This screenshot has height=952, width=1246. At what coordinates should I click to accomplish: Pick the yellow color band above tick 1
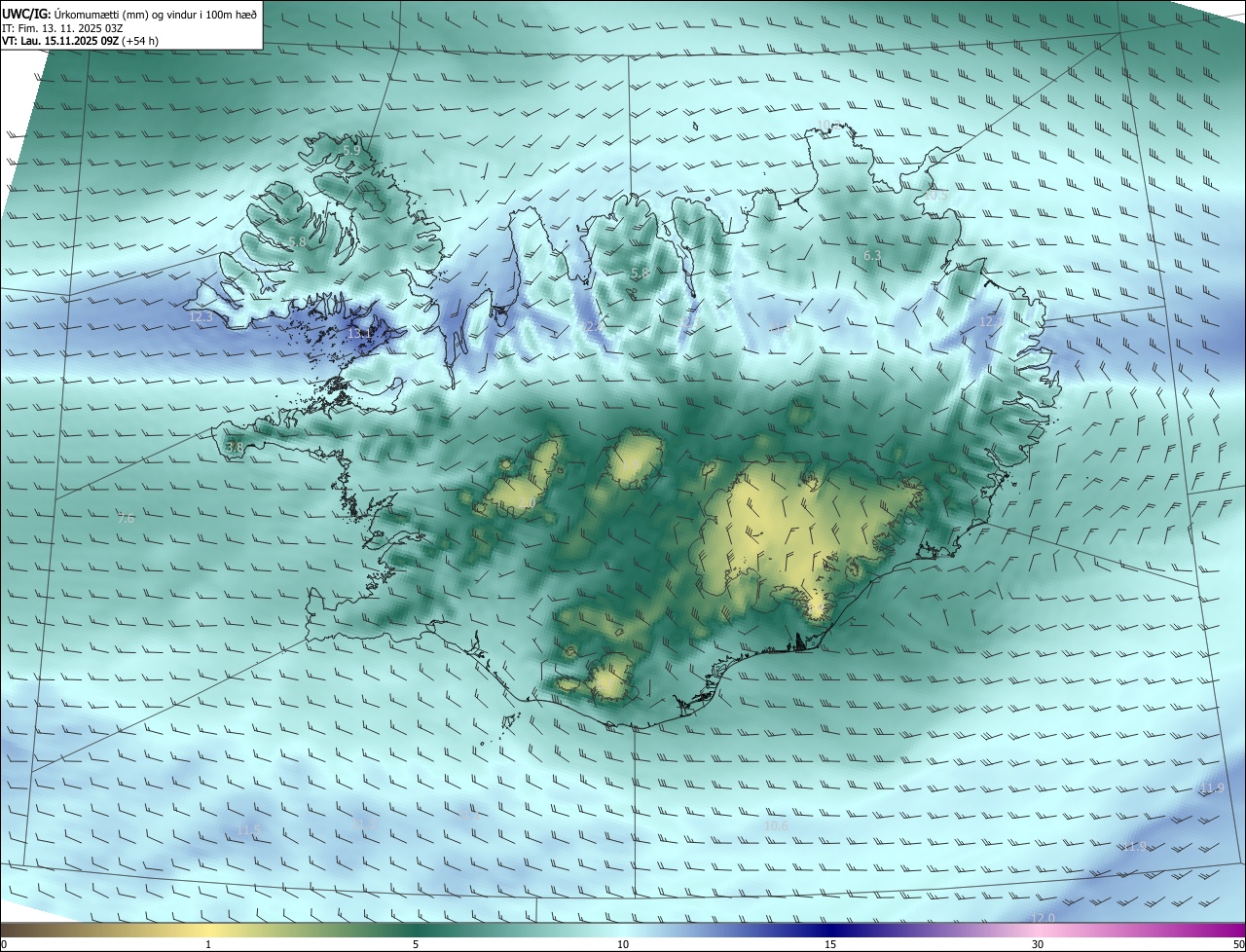[208, 930]
